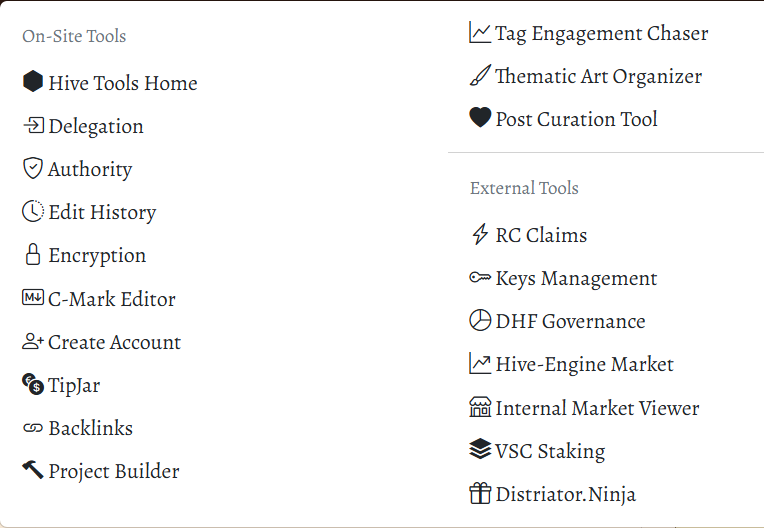Click the Distriator.Ninja gift icon
This screenshot has height=528, width=764.
tap(480, 493)
